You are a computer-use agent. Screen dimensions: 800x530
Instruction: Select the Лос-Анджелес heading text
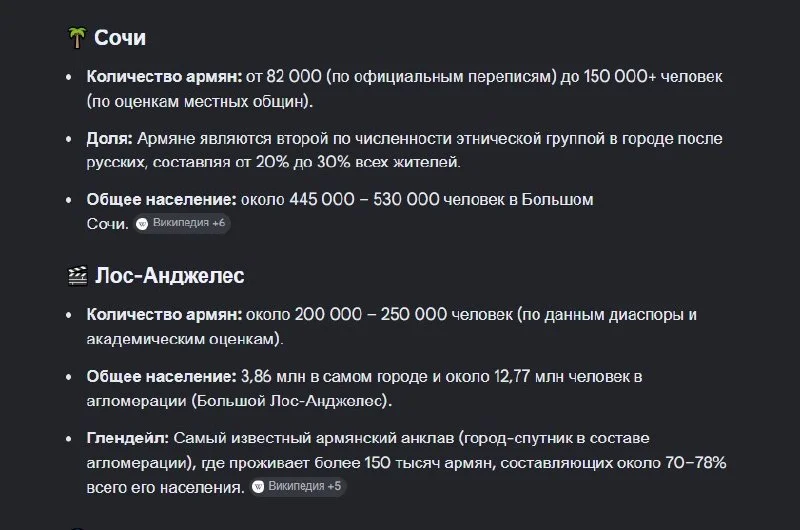pos(169,276)
